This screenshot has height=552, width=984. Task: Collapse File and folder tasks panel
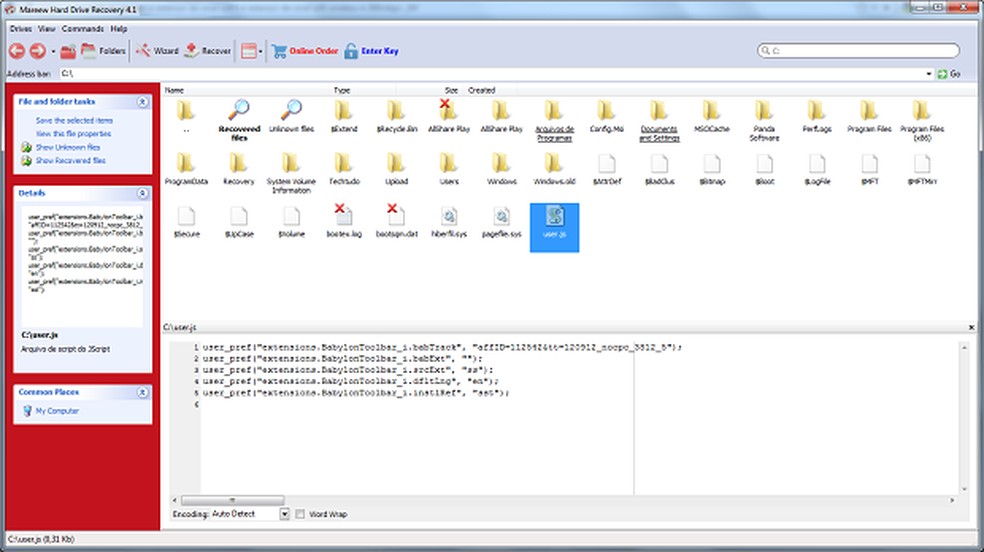[142, 102]
